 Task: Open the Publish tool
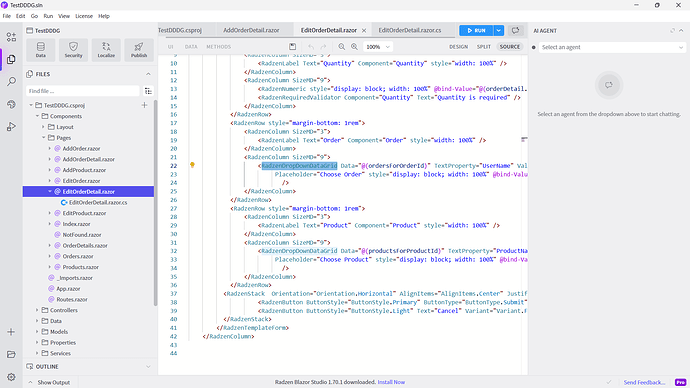tap(139, 50)
